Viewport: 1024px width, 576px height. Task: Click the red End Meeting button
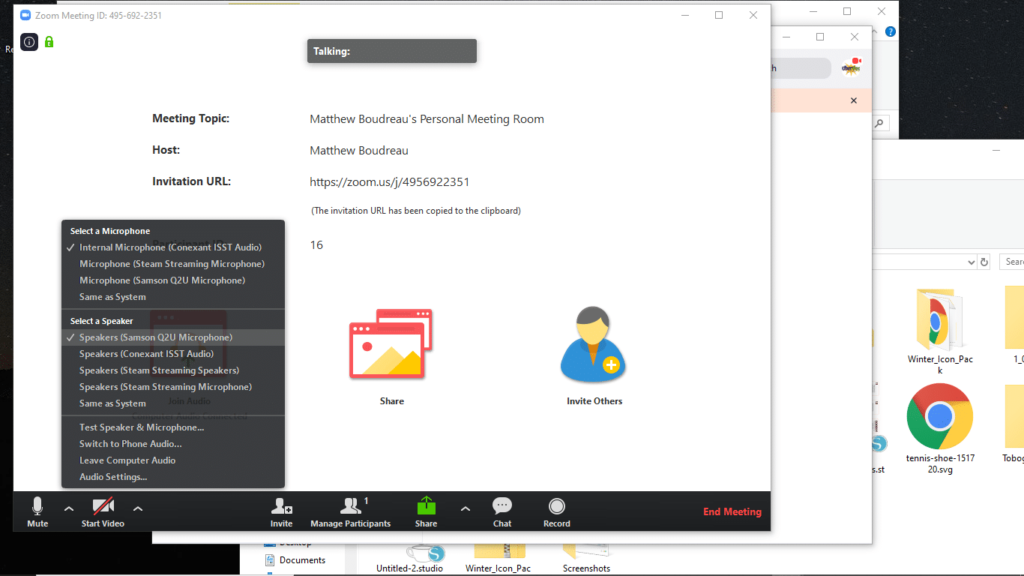[731, 512]
